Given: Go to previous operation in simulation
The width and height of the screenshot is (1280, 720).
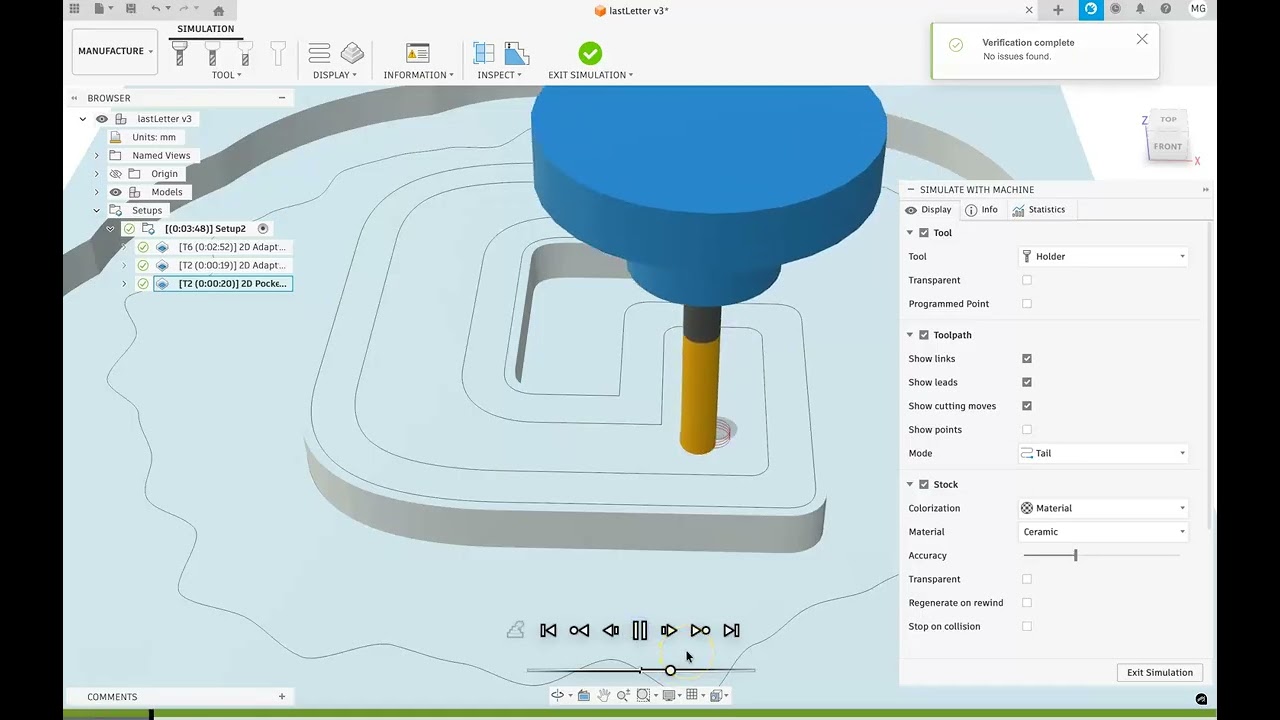Looking at the screenshot, I should tap(579, 630).
